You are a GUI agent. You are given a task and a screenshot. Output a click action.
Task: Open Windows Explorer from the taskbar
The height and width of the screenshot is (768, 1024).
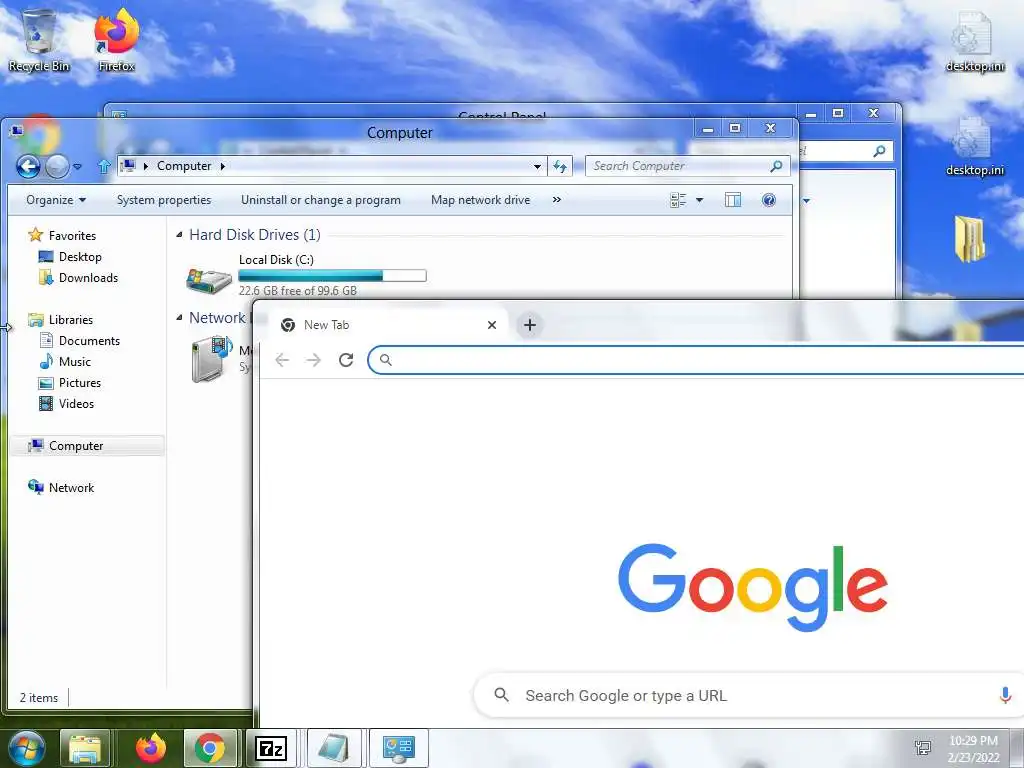pos(84,748)
